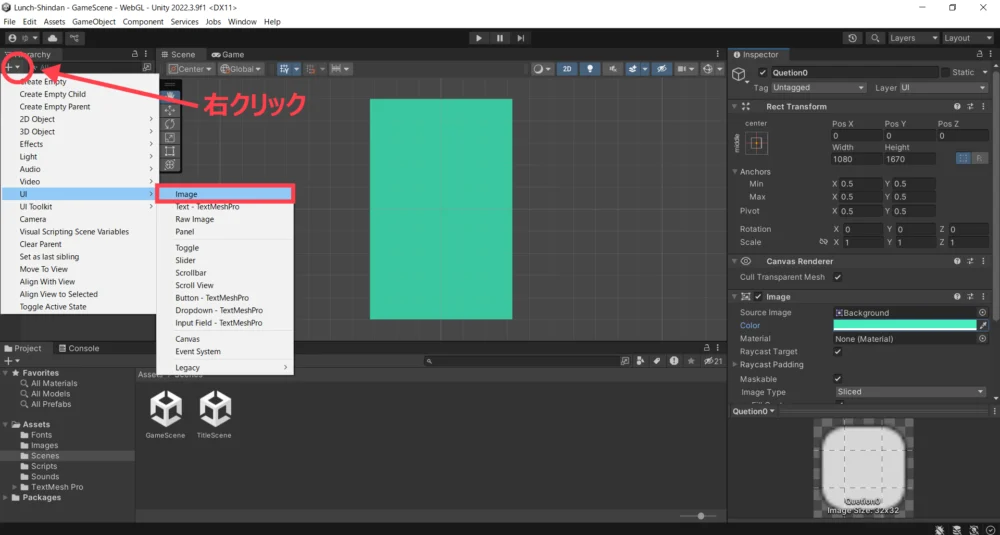The image size is (1000, 535).
Task: Open the Material object picker circle
Action: point(982,339)
